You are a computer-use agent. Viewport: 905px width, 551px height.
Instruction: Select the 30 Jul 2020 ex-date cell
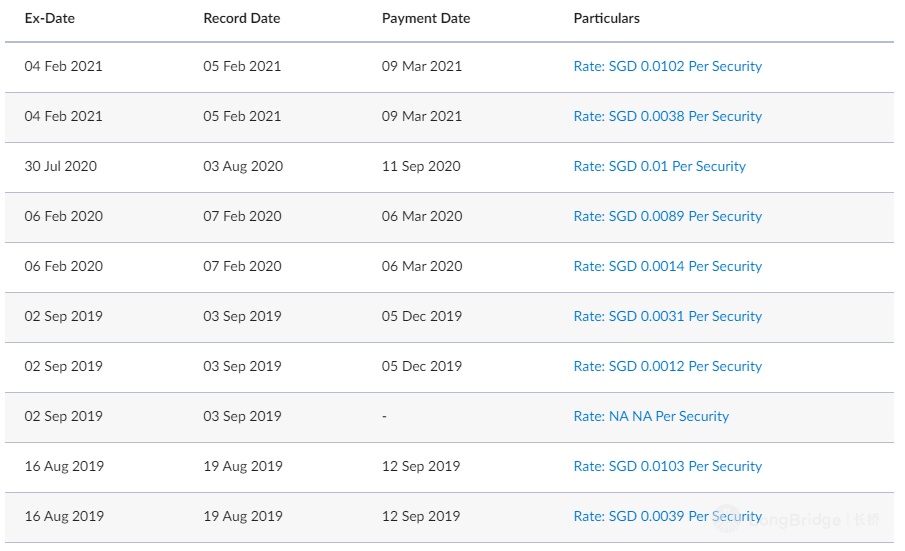pos(61,166)
